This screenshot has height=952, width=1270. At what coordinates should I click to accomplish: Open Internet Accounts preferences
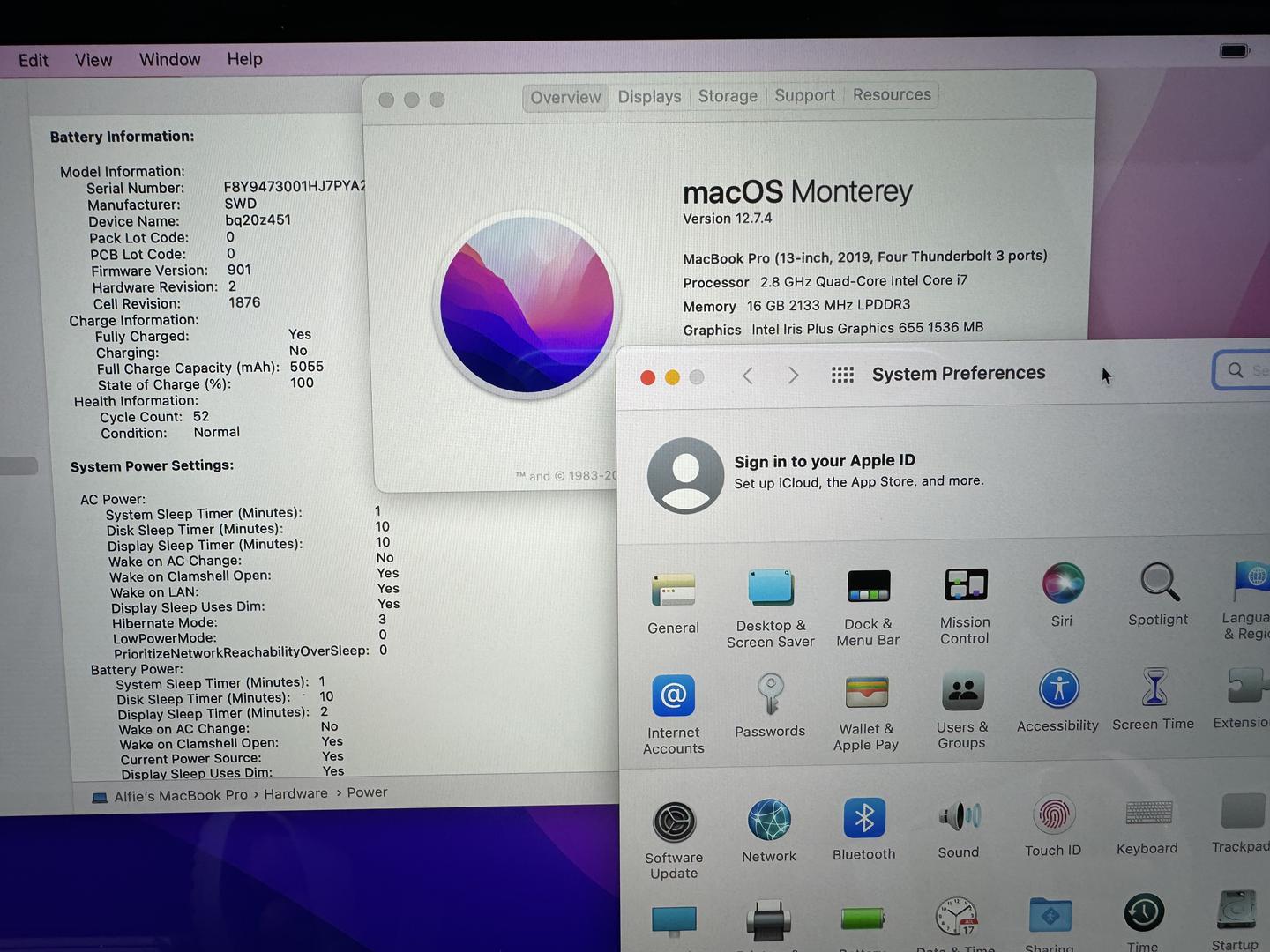tap(674, 715)
